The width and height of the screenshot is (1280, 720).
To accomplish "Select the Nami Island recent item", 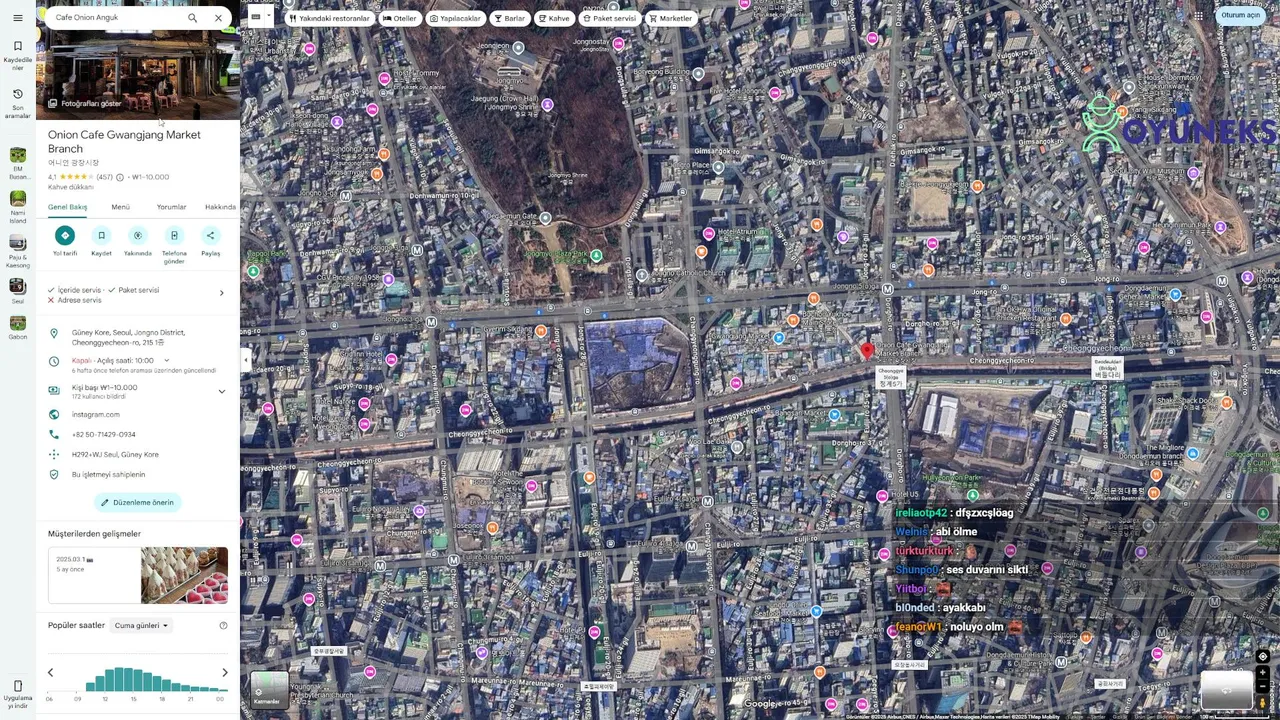I will [17, 207].
